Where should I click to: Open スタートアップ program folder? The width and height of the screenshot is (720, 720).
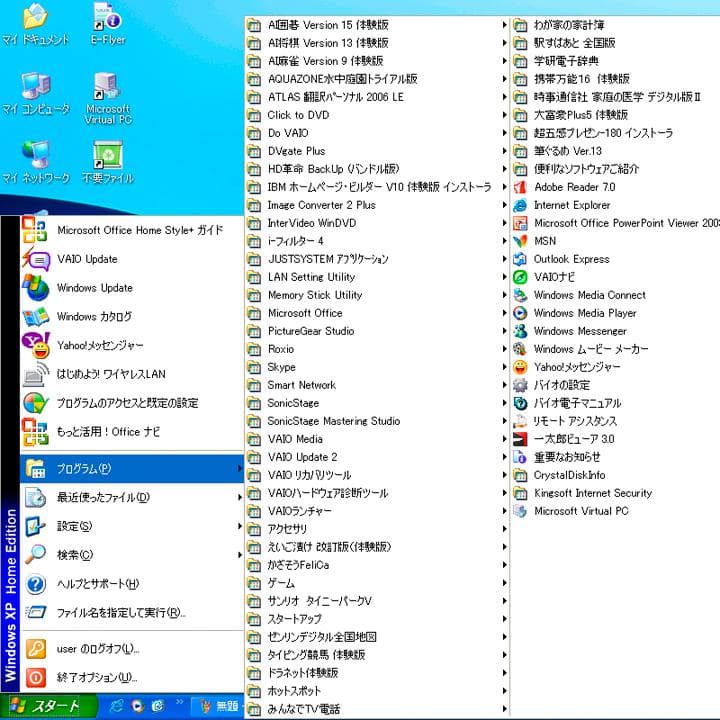[x=378, y=619]
